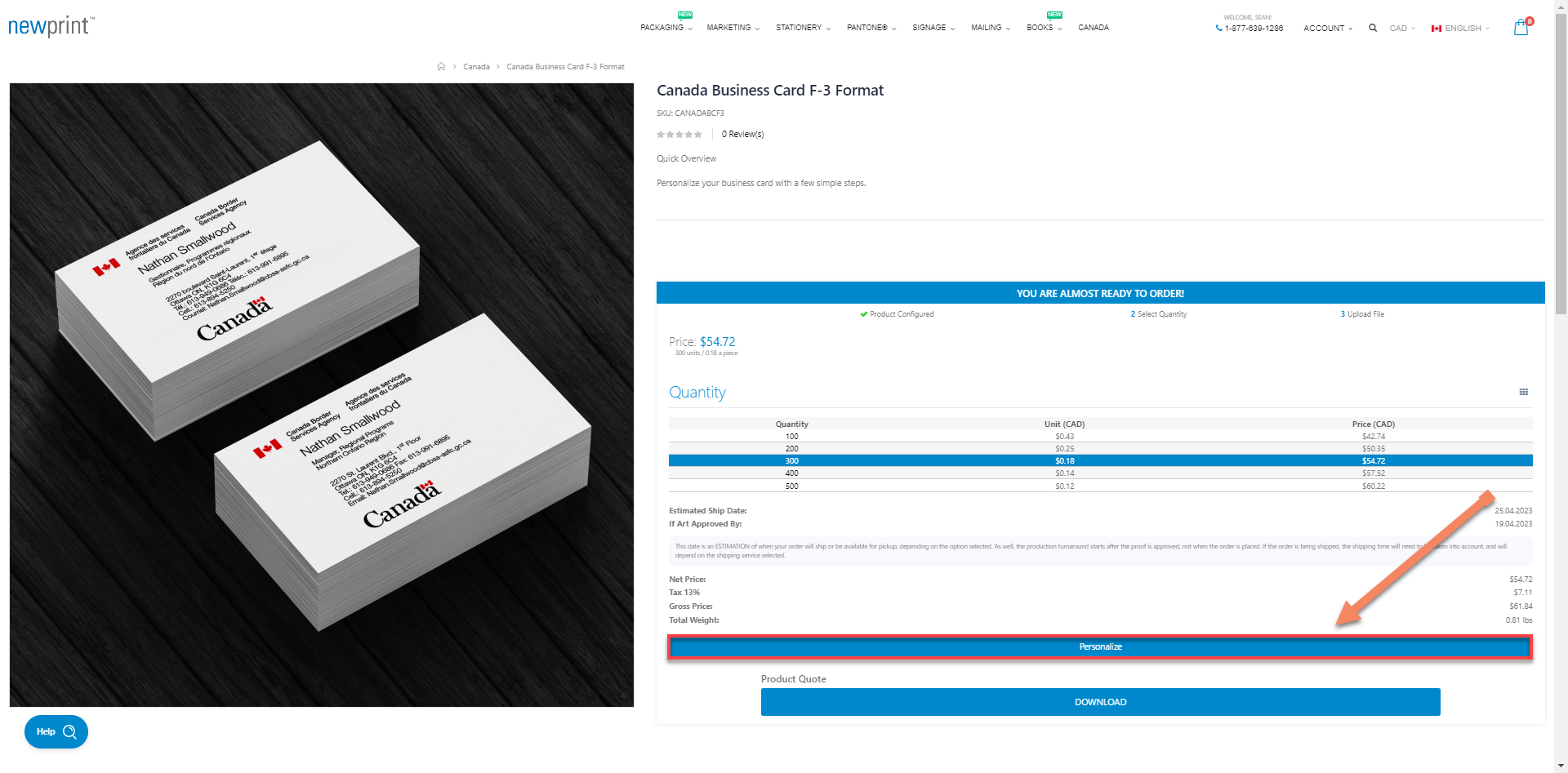1568x773 pixels.
Task: Click the Quick Overview label
Action: coord(687,159)
